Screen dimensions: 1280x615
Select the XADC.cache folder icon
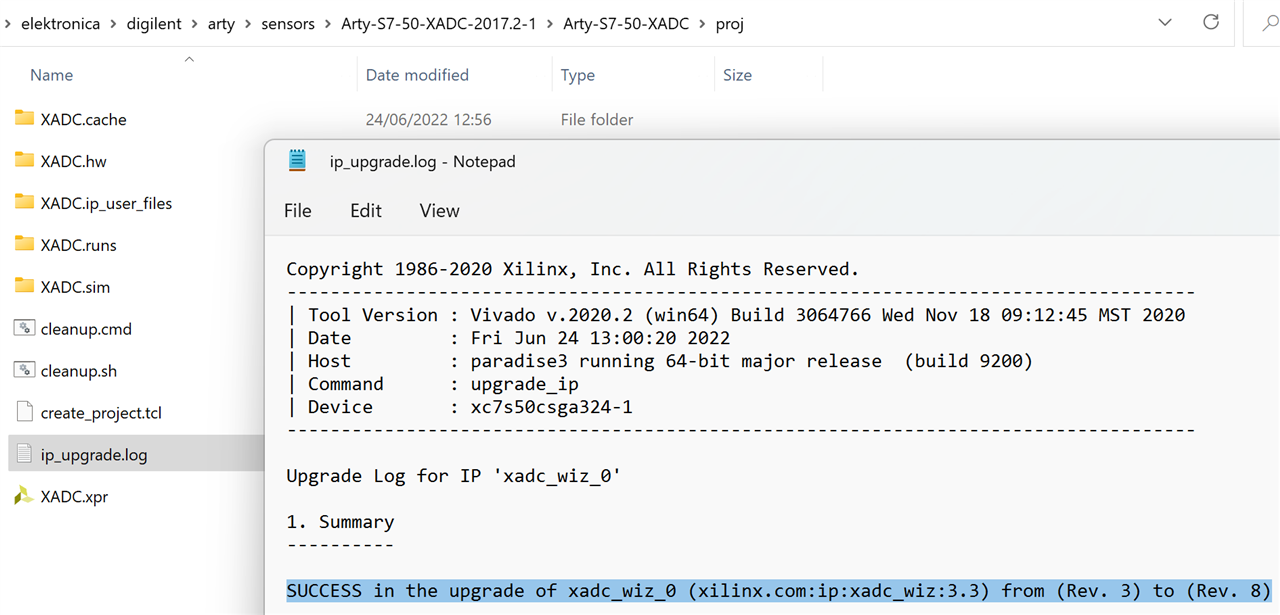25,119
